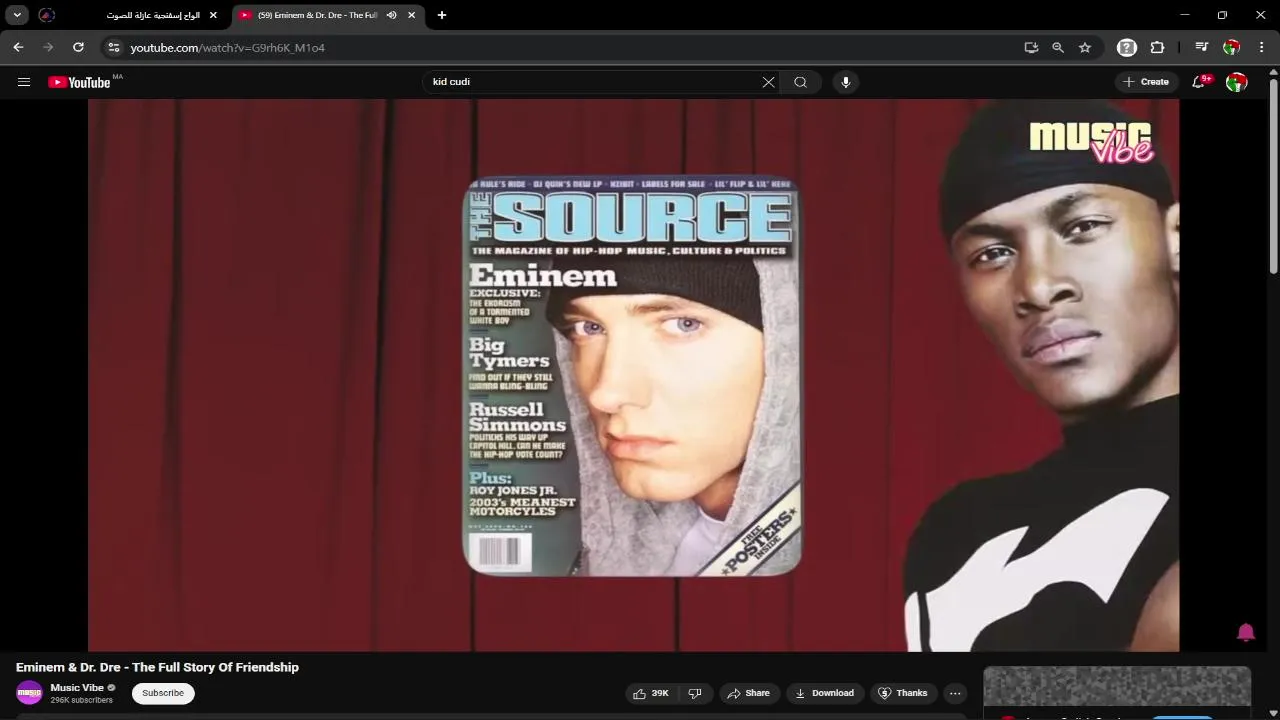1280x720 pixels.
Task: Click the video title text
Action: click(157, 667)
